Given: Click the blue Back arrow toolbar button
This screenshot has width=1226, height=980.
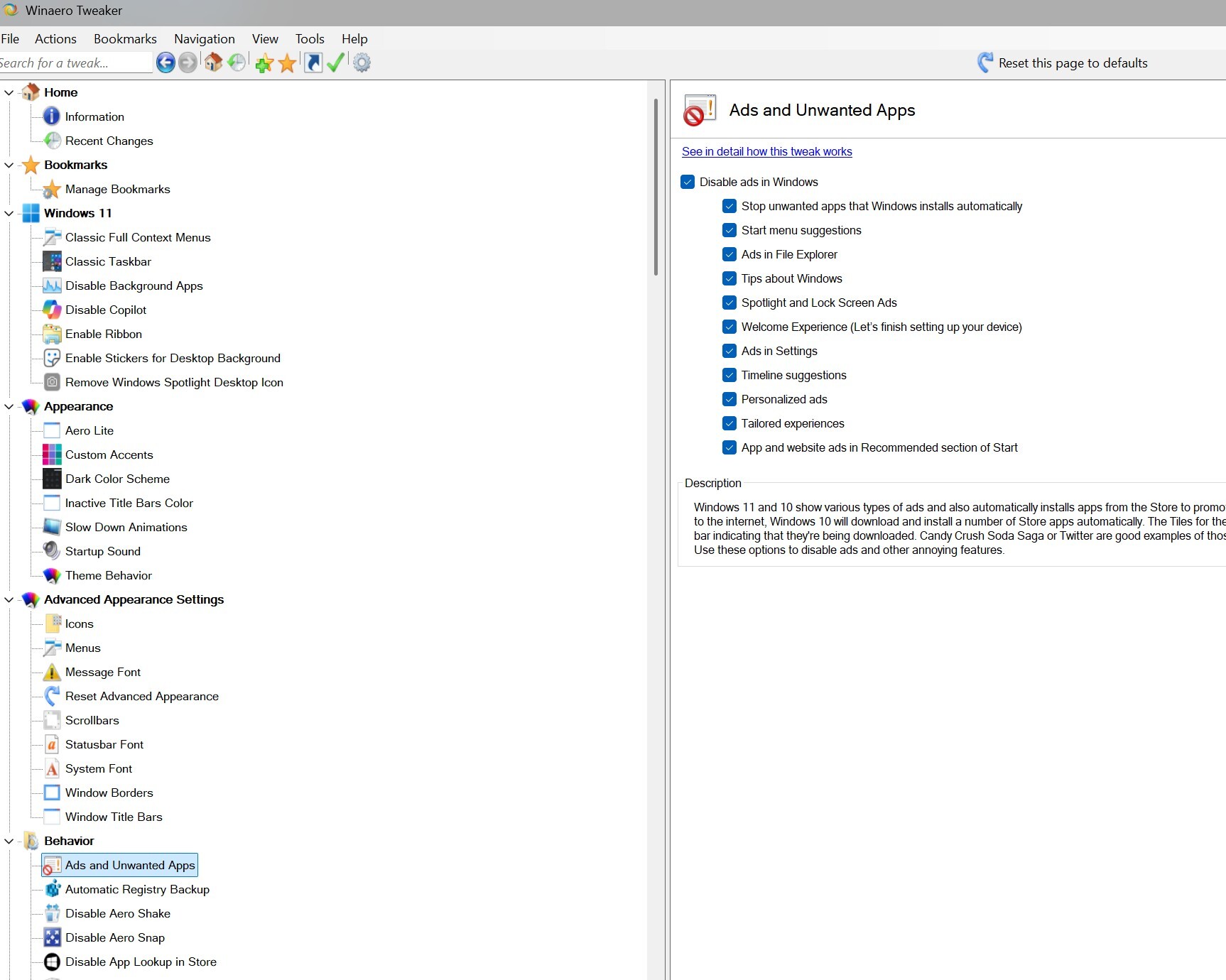Looking at the screenshot, I should 166,63.
